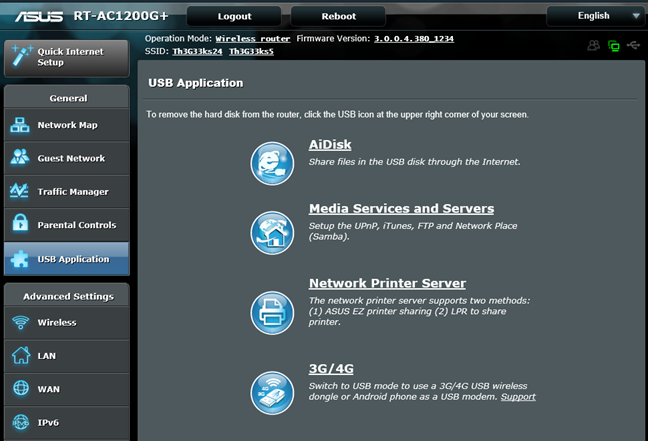Image resolution: width=648 pixels, height=441 pixels.
Task: Select the highlighted USB Application menu entry
Action: coord(67,259)
